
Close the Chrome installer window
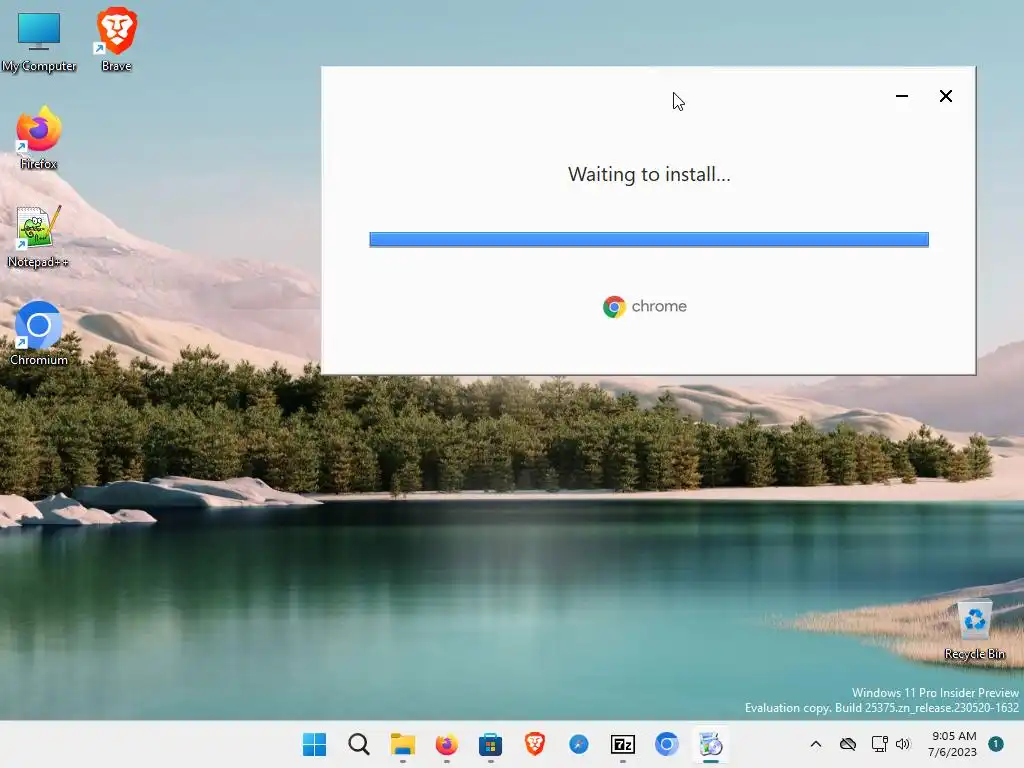(946, 96)
